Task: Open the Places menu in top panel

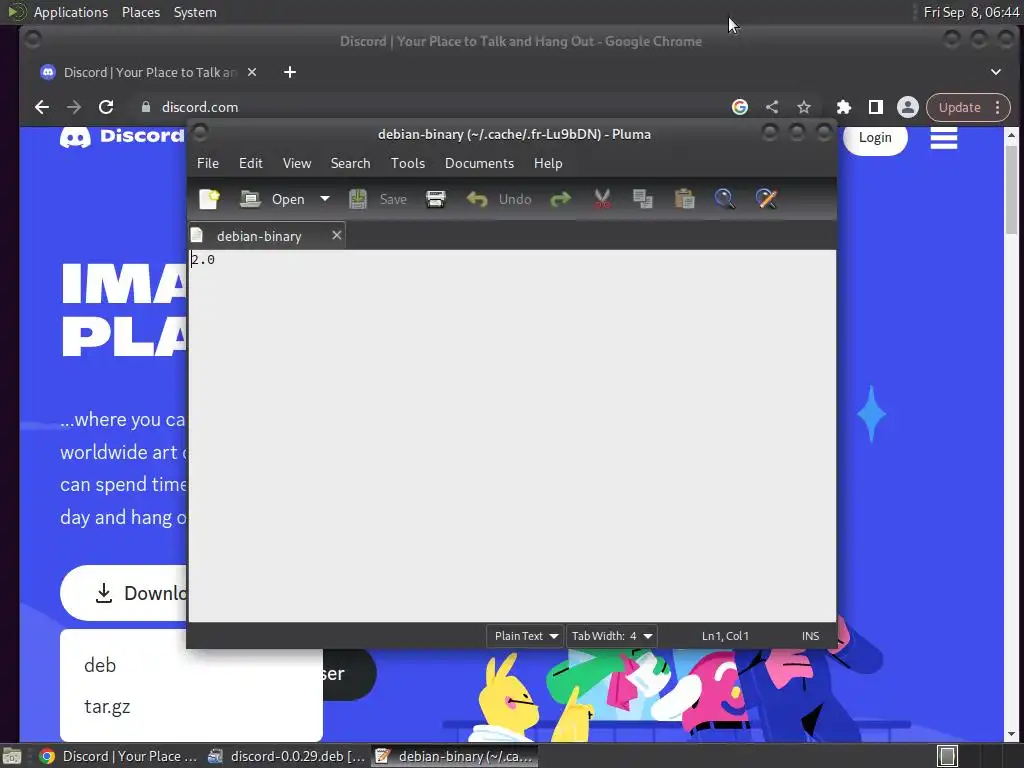Action: (141, 12)
